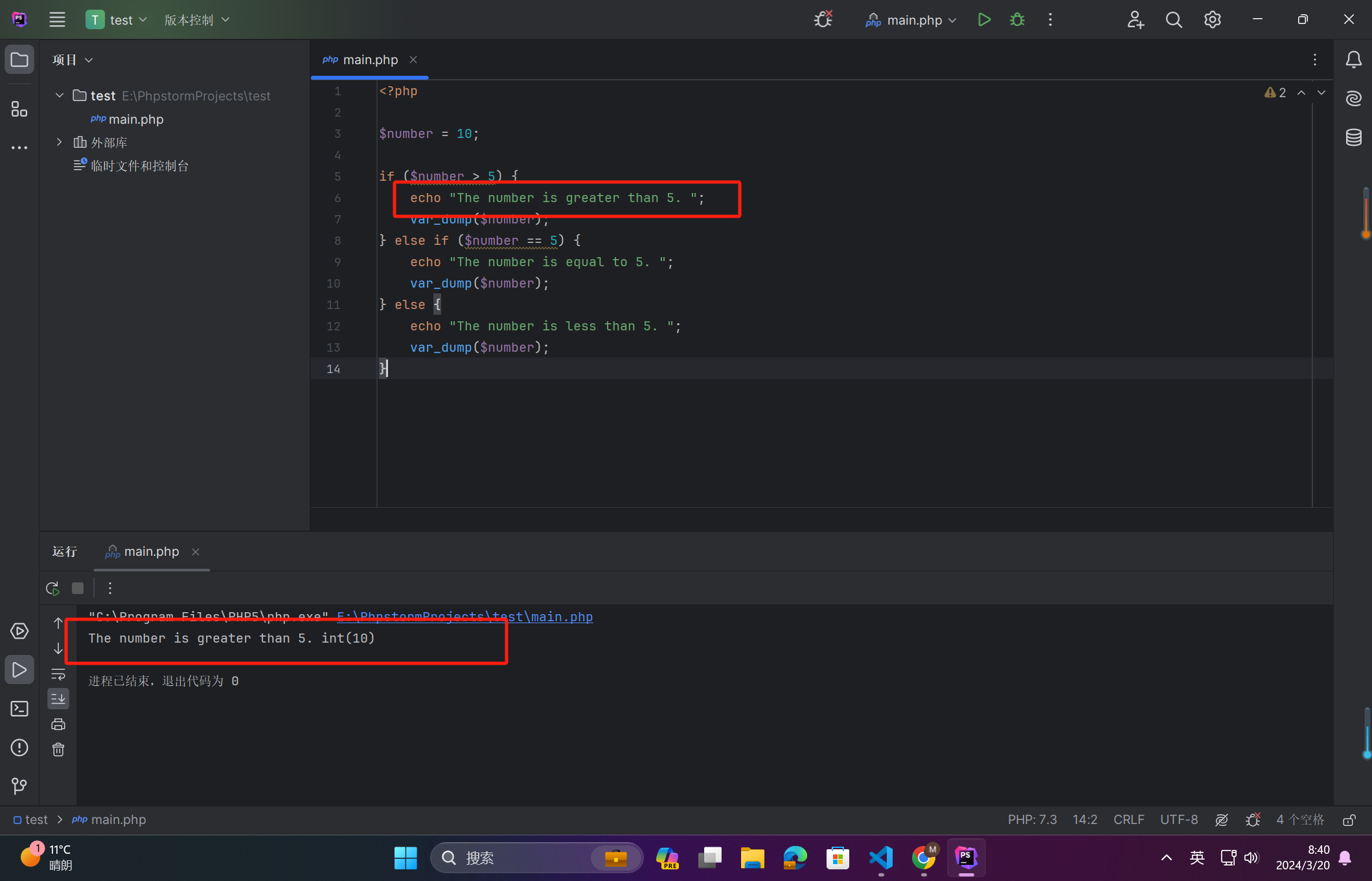Open the Terminal tool window
This screenshot has width=1372, height=881.
[x=19, y=709]
